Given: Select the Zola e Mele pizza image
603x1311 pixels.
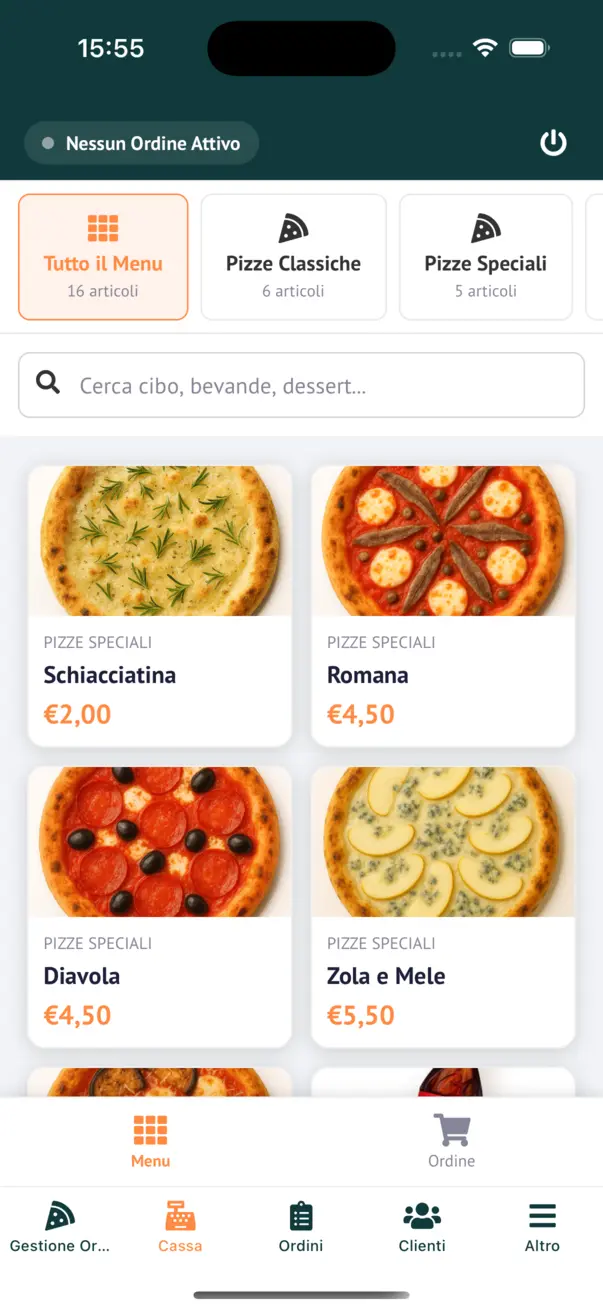Looking at the screenshot, I should tap(443, 842).
